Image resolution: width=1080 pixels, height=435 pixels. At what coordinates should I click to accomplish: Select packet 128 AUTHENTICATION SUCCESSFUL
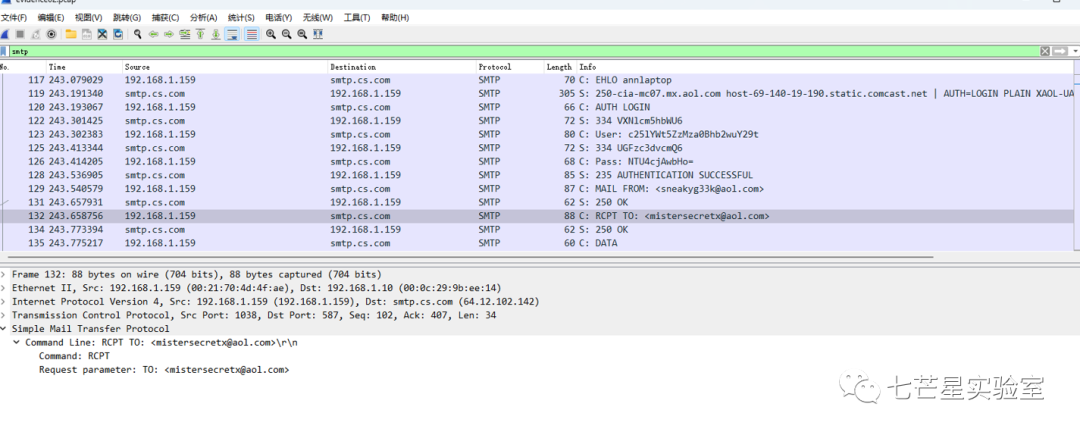pos(537,175)
